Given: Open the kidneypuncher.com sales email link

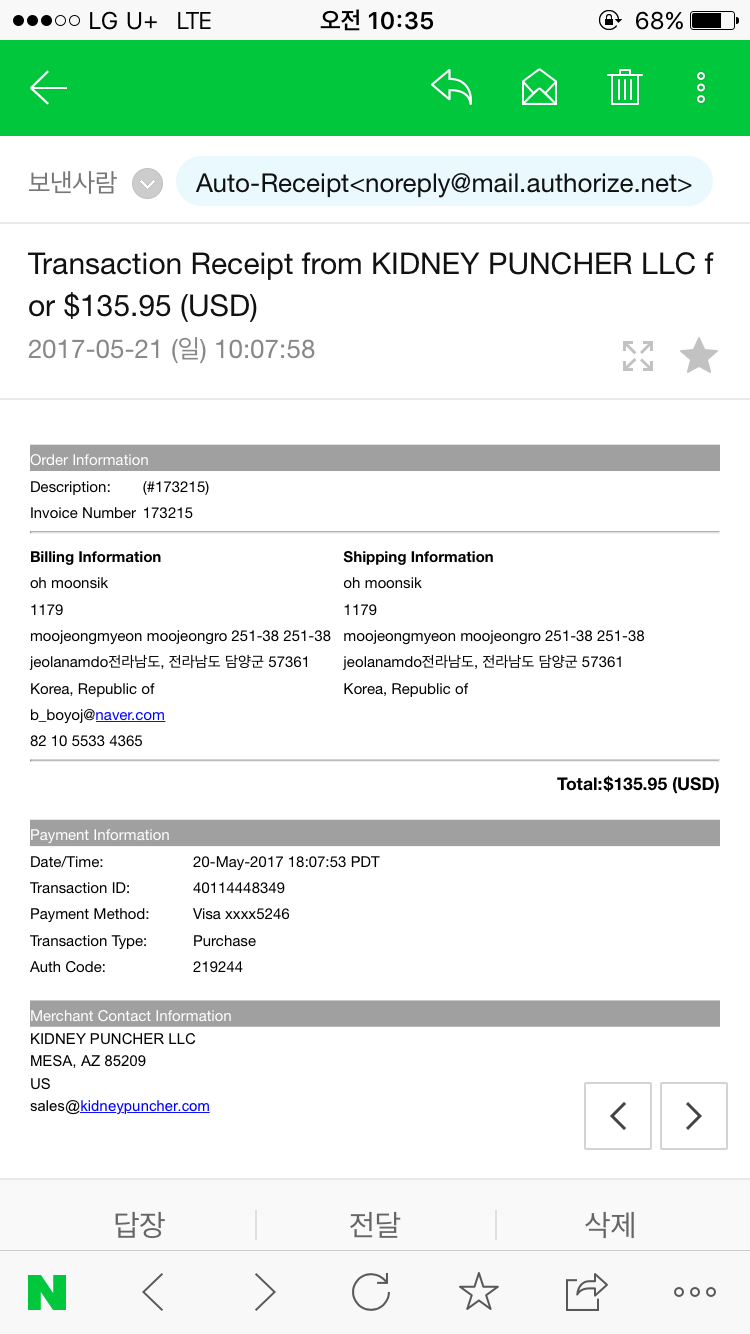Looking at the screenshot, I should tap(145, 1106).
